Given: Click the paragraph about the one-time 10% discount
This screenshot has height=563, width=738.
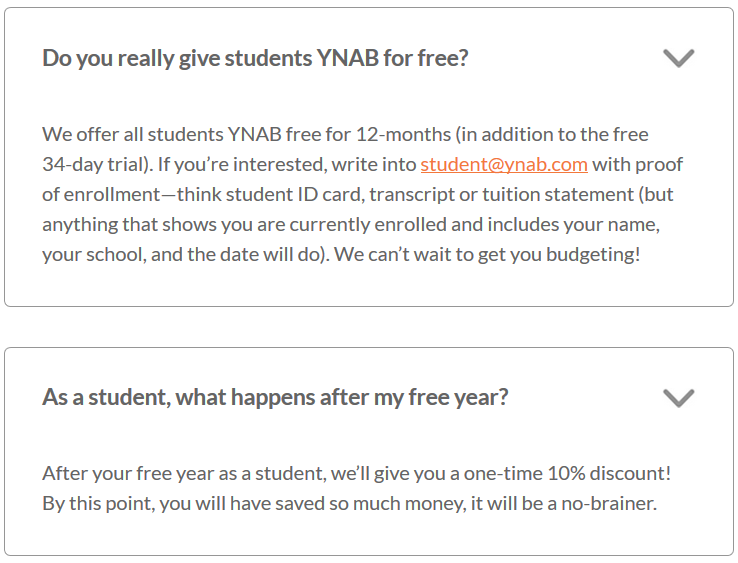Looking at the screenshot, I should (x=356, y=488).
